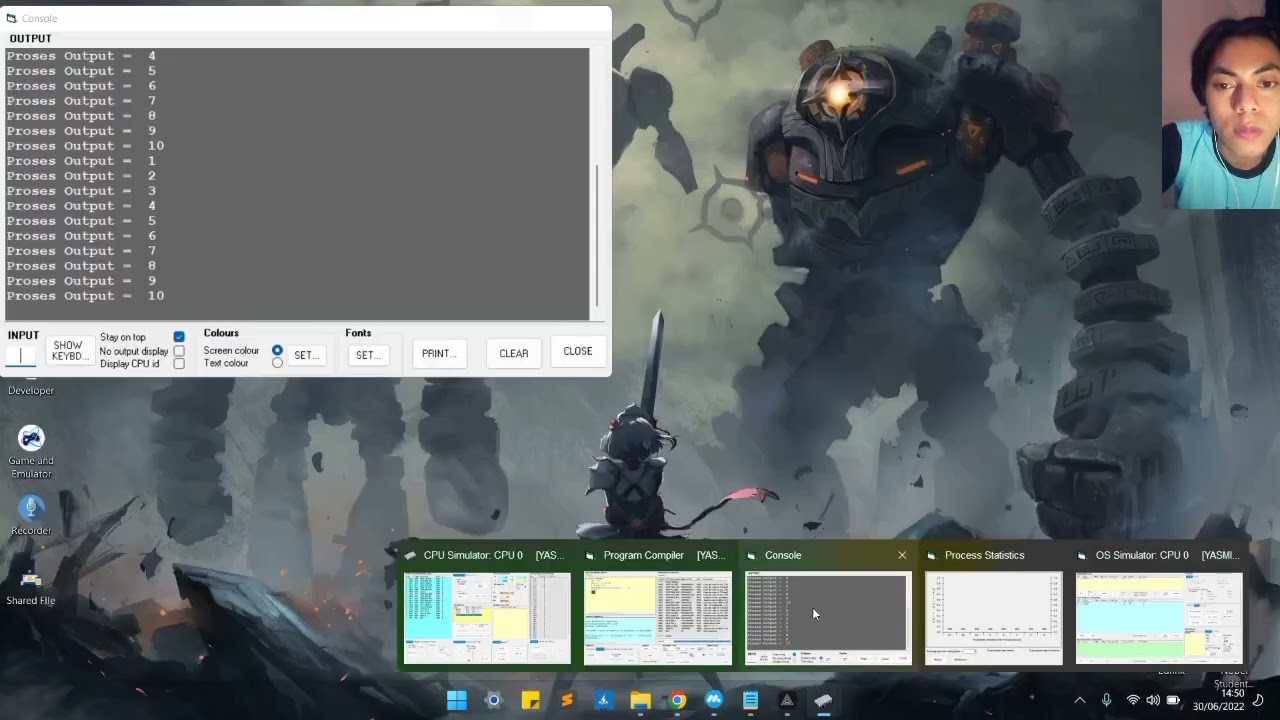Select the Text colour radio button

[x=277, y=363]
